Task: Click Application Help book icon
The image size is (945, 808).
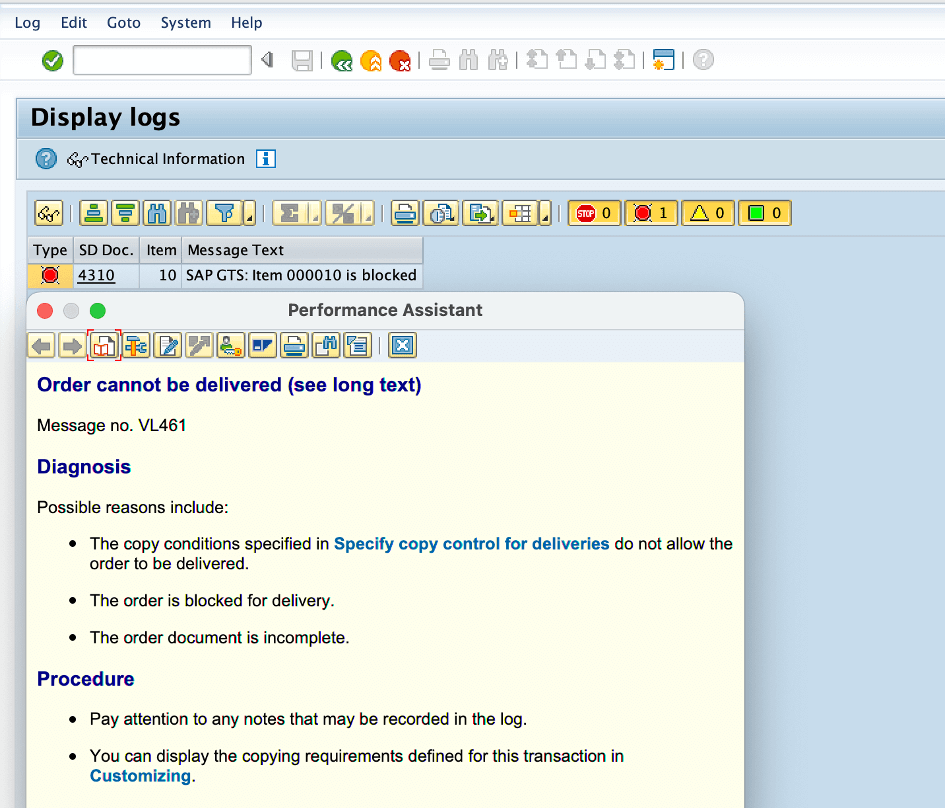Action: [x=104, y=346]
